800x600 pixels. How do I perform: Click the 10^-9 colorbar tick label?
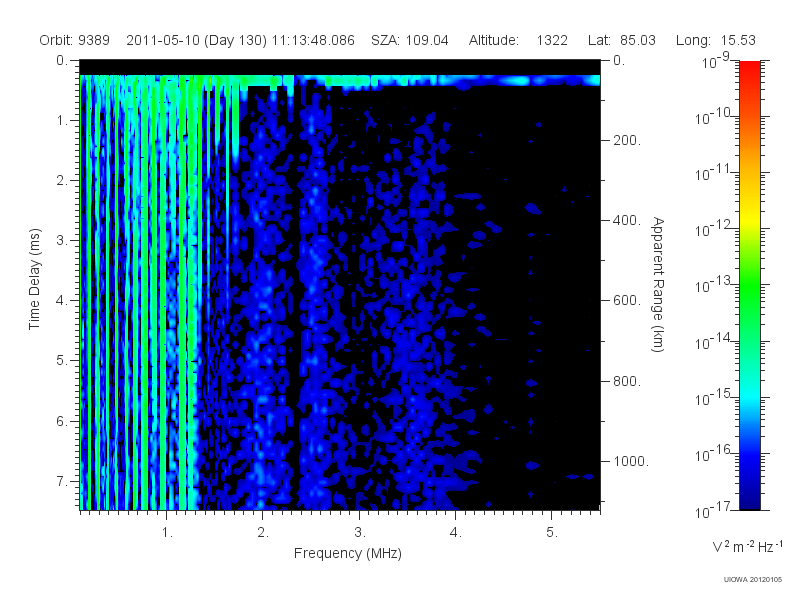(716, 61)
